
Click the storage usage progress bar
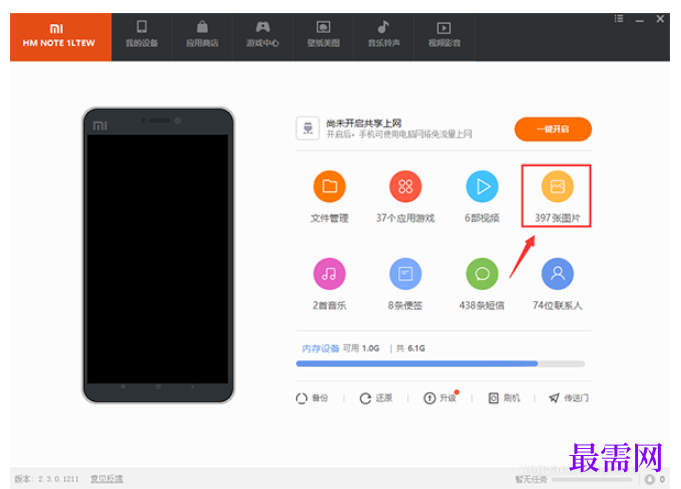440,363
